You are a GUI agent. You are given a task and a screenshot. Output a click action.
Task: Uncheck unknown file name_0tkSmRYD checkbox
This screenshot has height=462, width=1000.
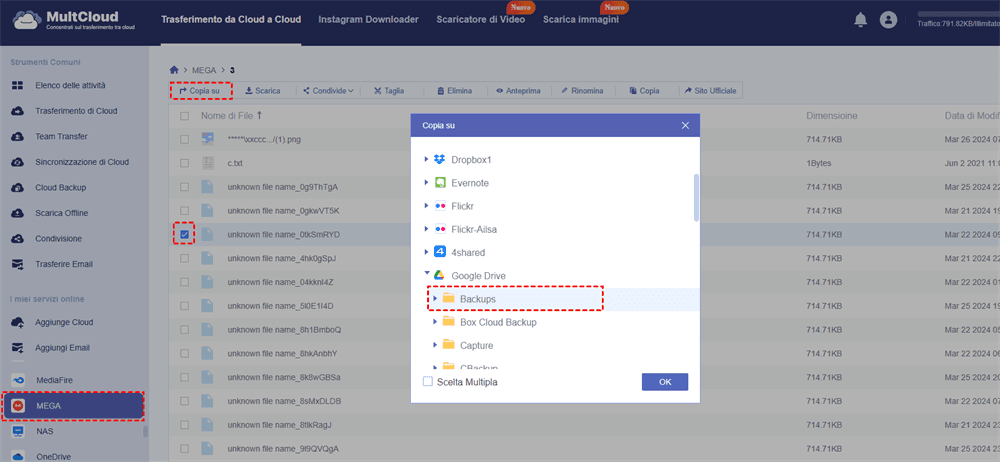(x=184, y=235)
